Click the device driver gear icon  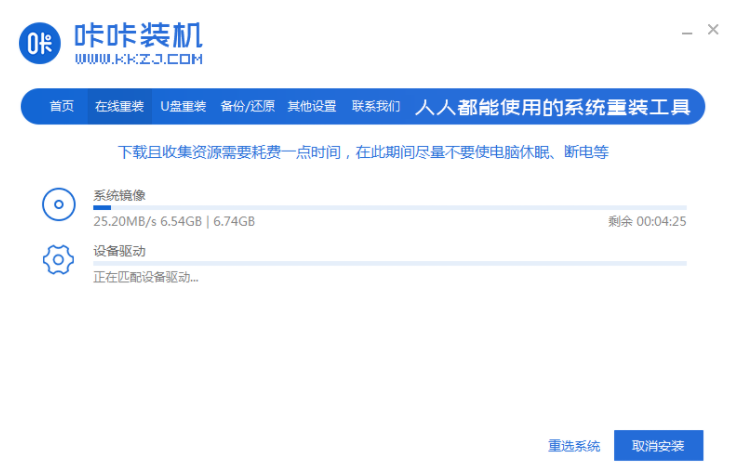point(58,259)
